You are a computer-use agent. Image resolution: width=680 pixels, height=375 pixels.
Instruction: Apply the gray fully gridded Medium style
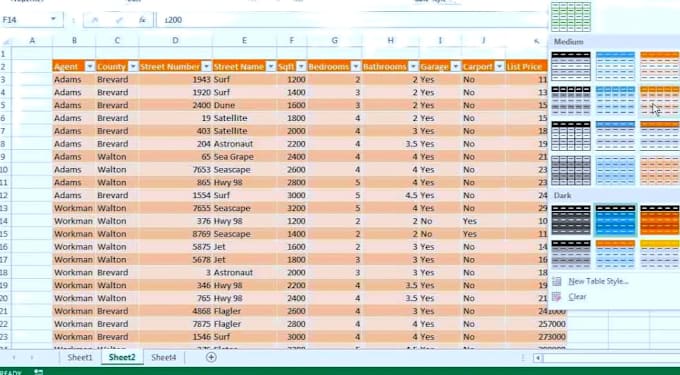(x=571, y=170)
